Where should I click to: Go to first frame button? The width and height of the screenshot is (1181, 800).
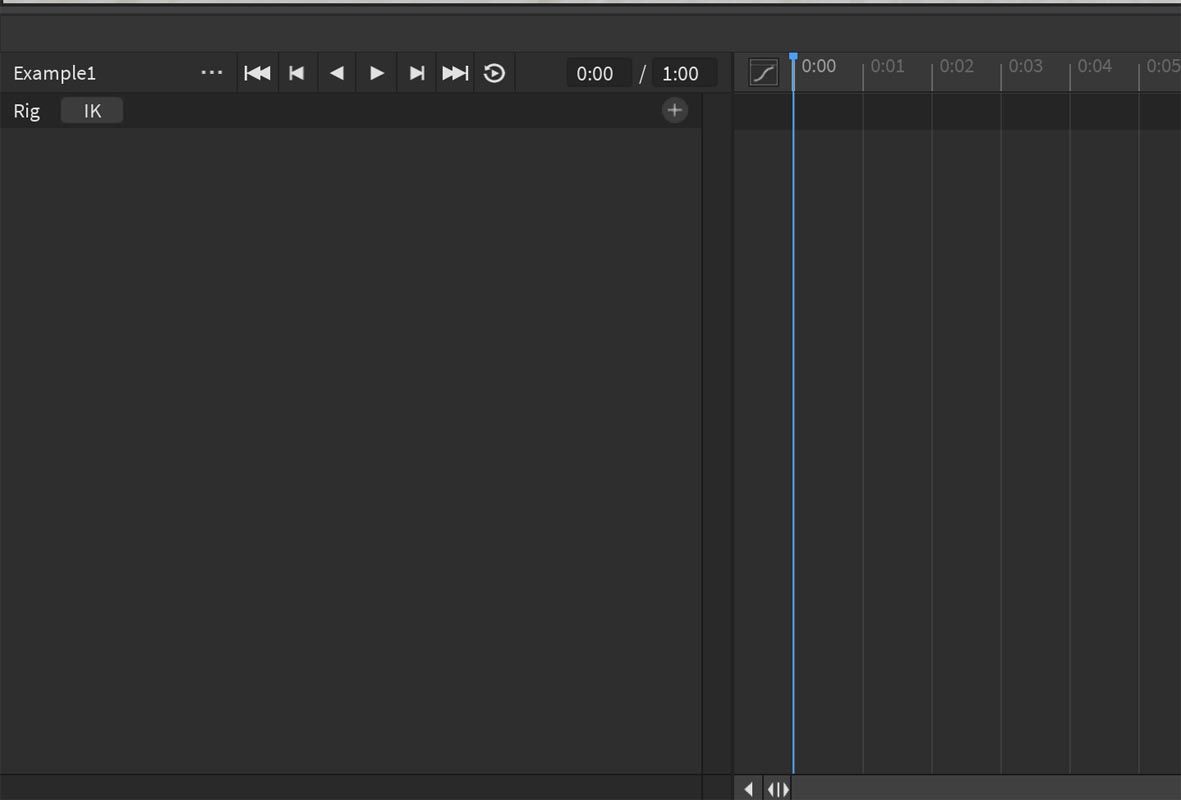pyautogui.click(x=258, y=73)
